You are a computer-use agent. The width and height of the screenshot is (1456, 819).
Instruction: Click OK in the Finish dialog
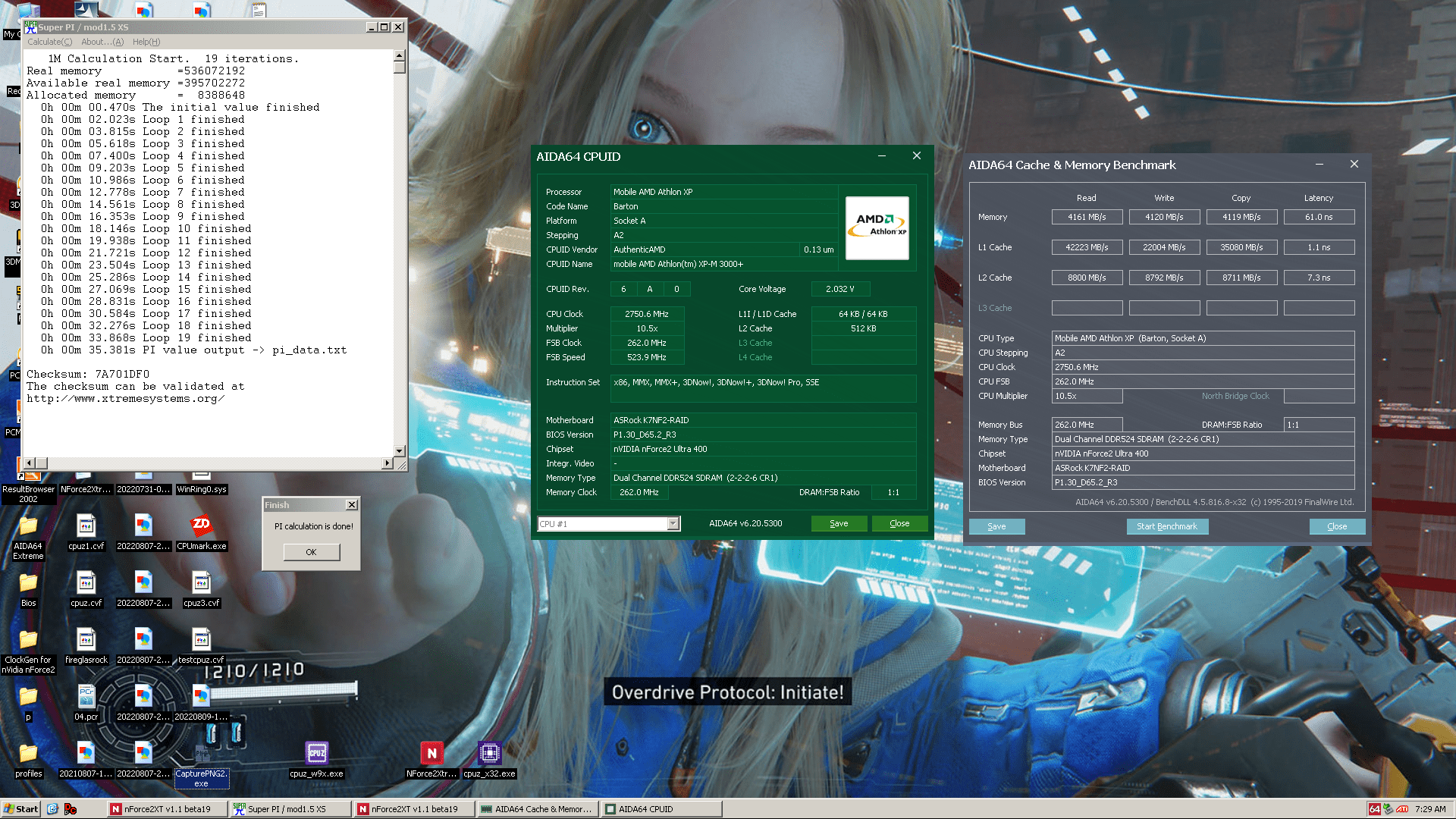(311, 552)
